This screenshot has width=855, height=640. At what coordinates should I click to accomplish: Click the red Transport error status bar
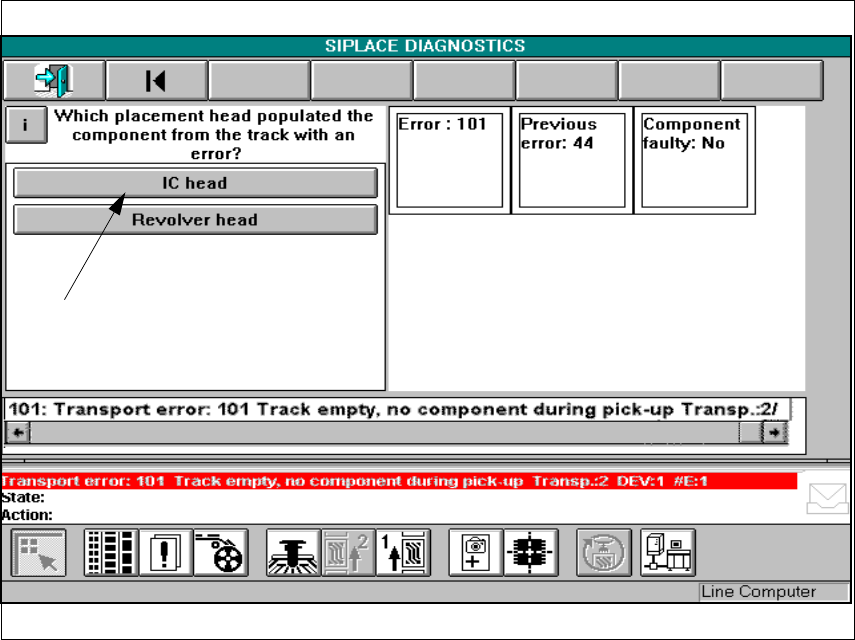pyautogui.click(x=399, y=481)
